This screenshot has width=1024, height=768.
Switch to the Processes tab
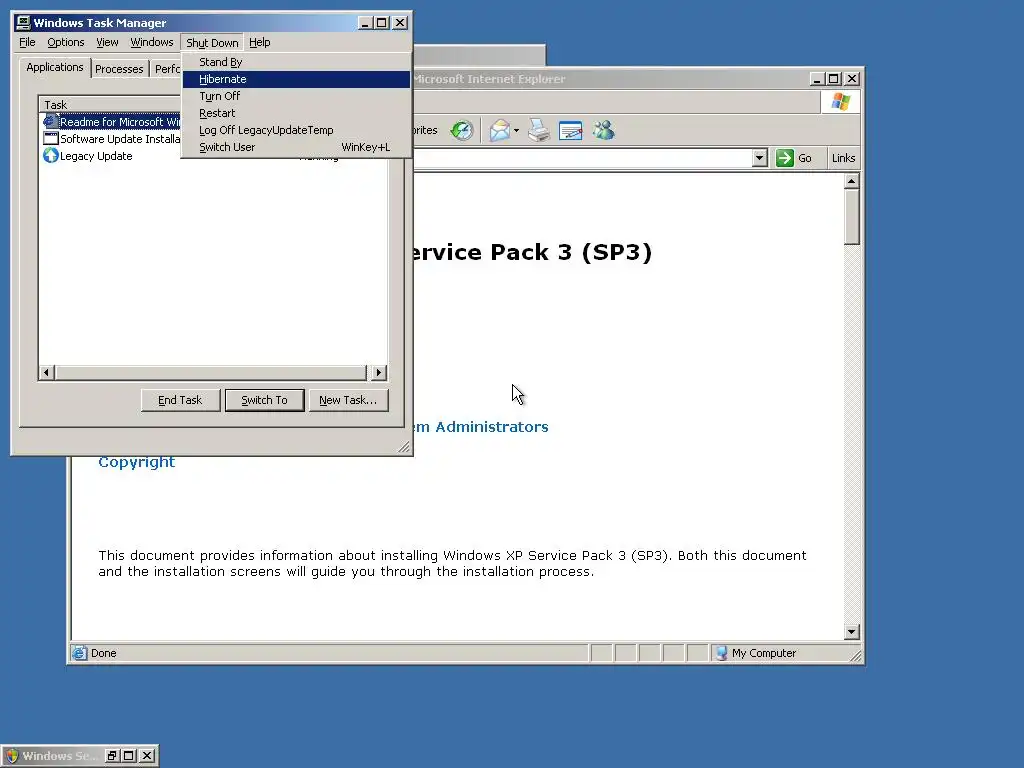coord(119,69)
